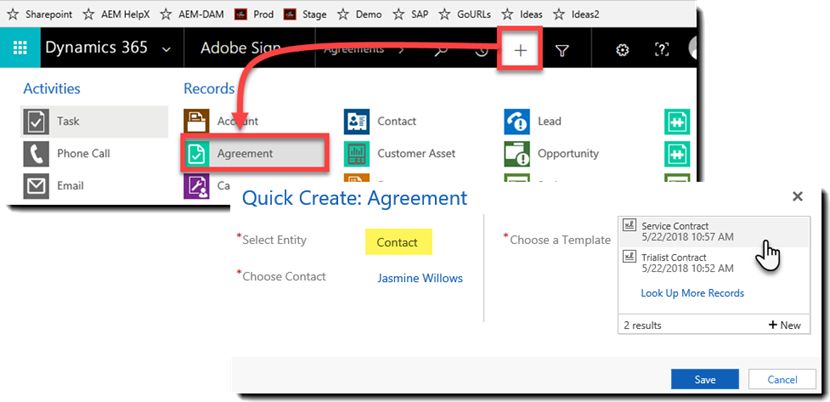
Task: Expand the Dynamics 365 dropdown chevron
Action: coord(166,50)
